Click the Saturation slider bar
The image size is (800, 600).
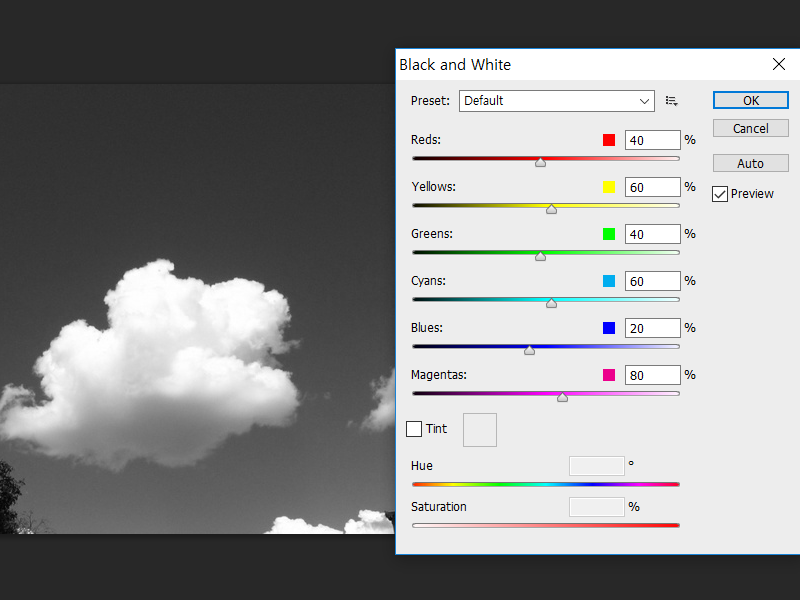pyautogui.click(x=545, y=526)
